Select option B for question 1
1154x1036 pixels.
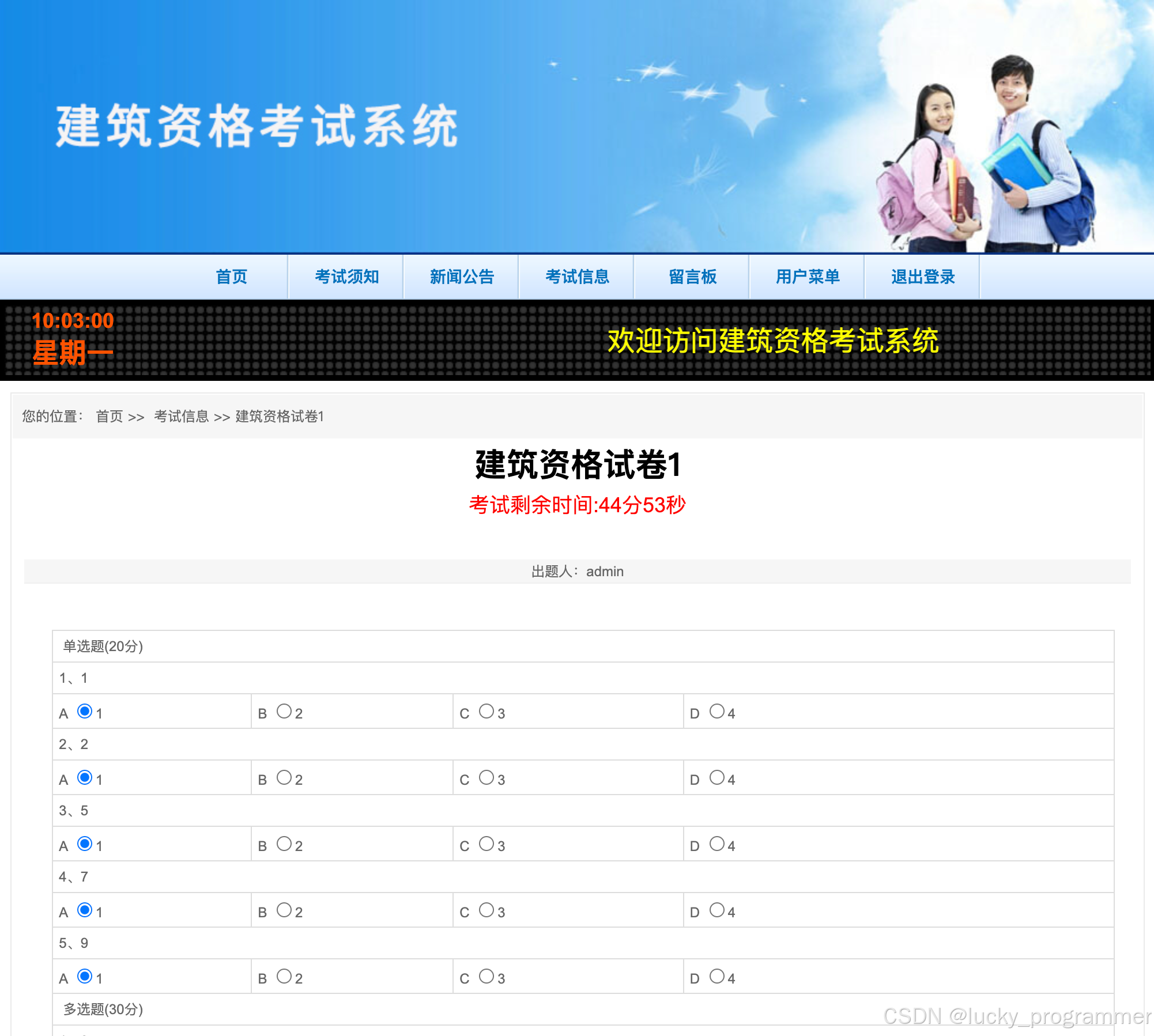tap(284, 712)
